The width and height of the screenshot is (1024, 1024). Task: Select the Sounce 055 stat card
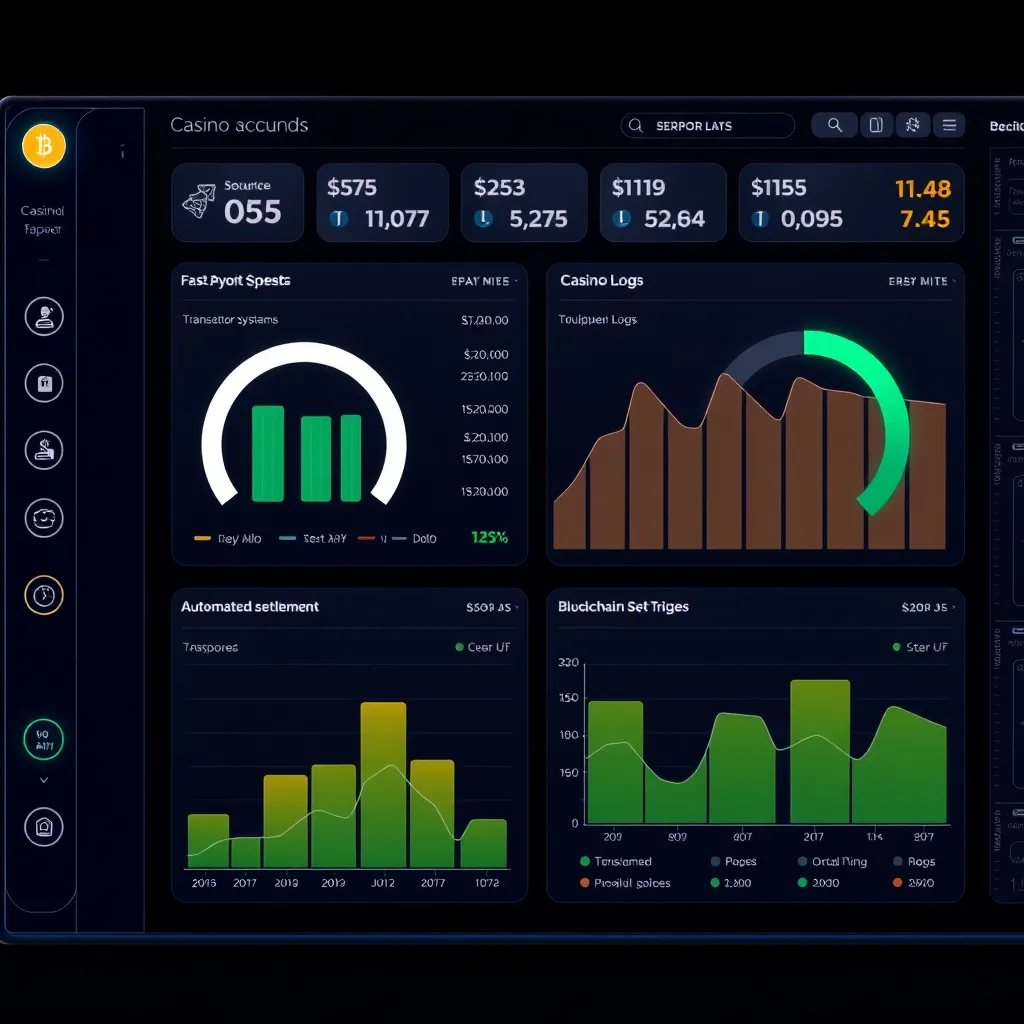(237, 203)
